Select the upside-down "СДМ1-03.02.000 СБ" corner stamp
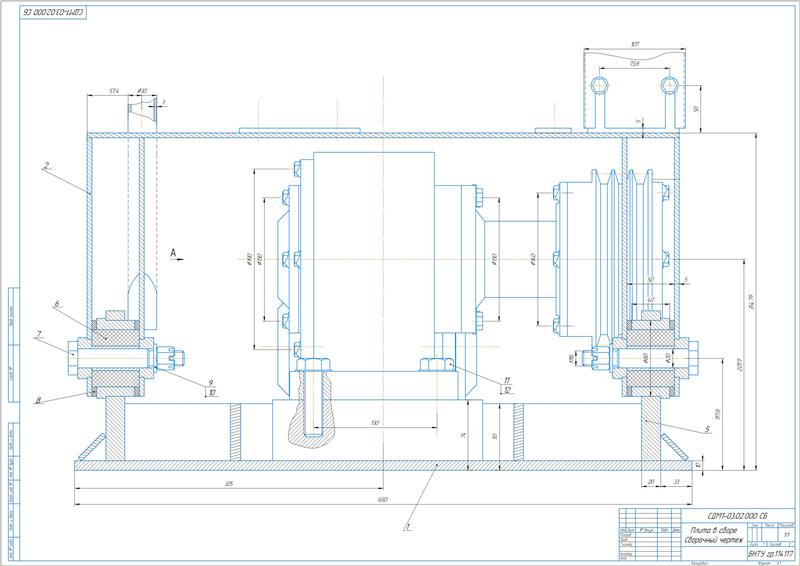800x566 pixels. point(53,12)
